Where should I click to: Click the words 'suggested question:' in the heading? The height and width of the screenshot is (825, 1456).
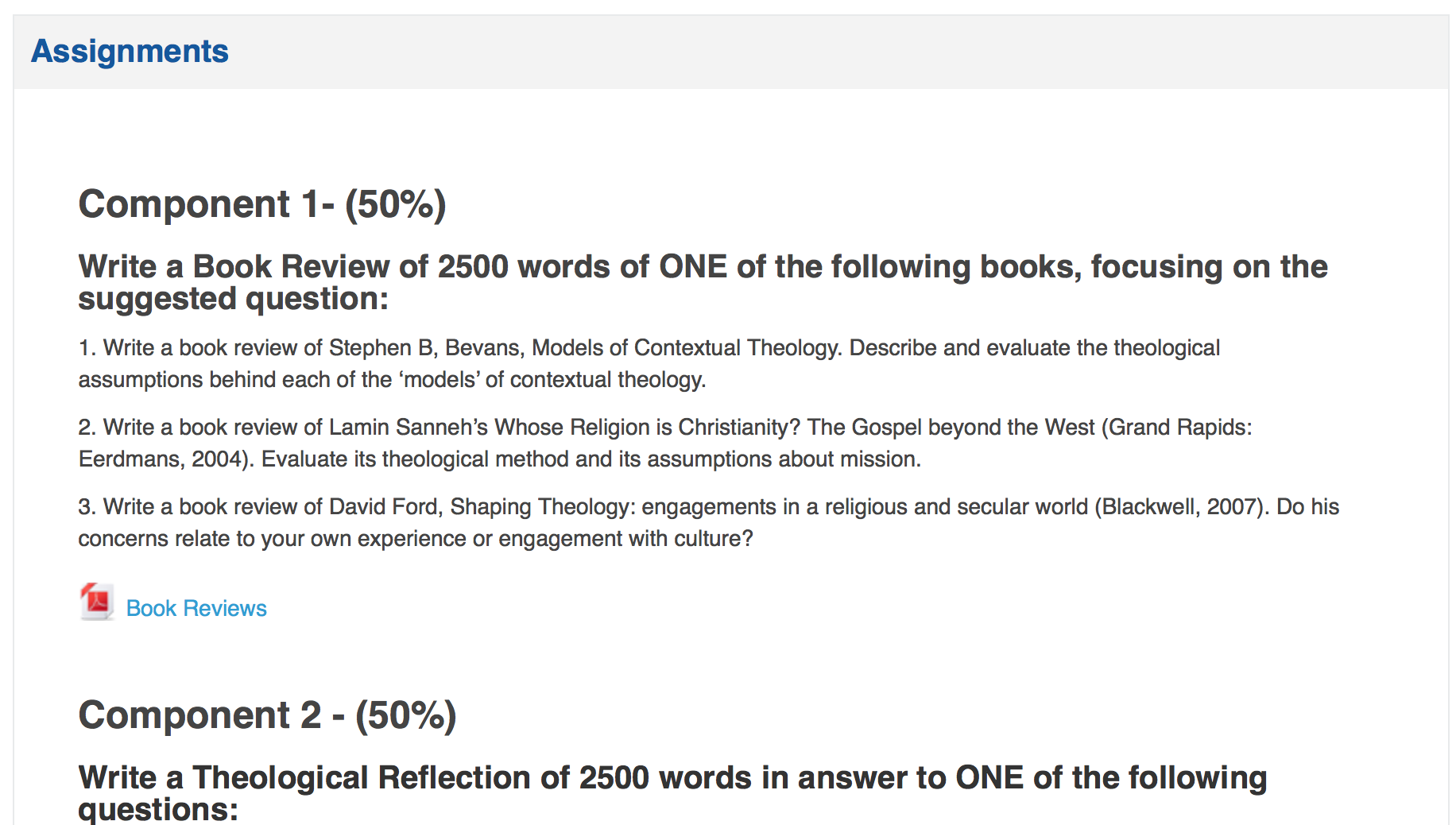(x=234, y=300)
